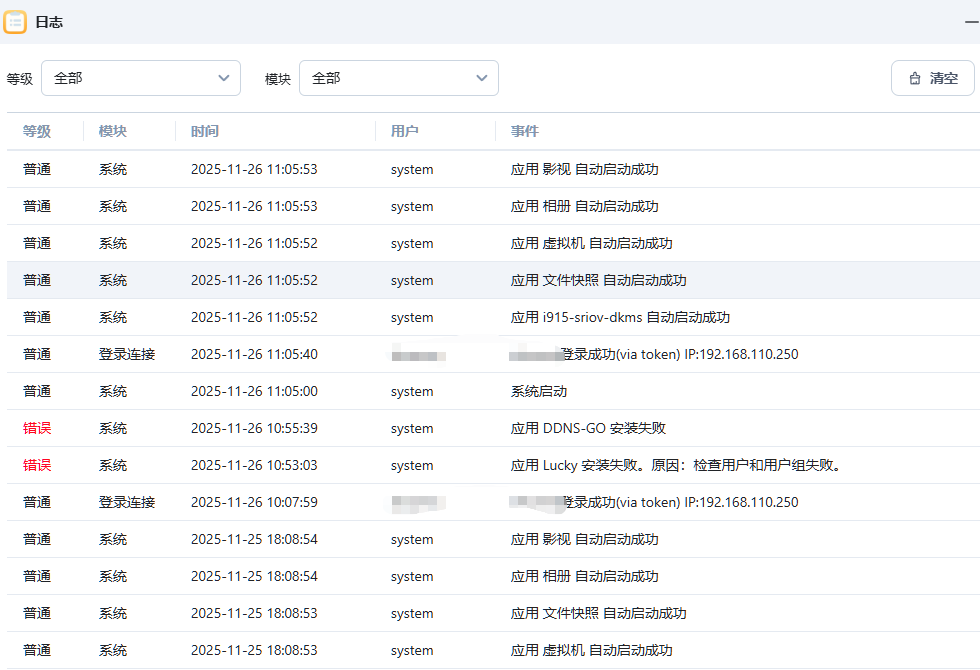Sort by the 时间 column header
Image resolution: width=980 pixels, height=670 pixels.
point(205,131)
